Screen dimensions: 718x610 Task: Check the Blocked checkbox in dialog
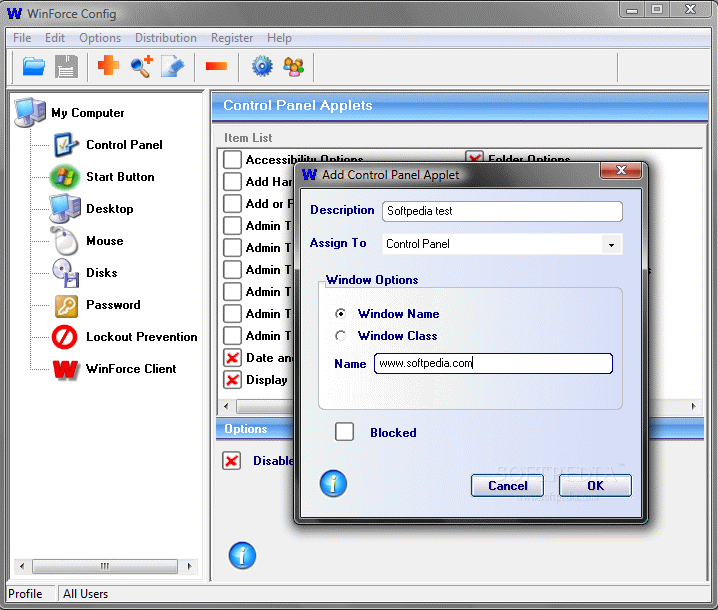(344, 431)
